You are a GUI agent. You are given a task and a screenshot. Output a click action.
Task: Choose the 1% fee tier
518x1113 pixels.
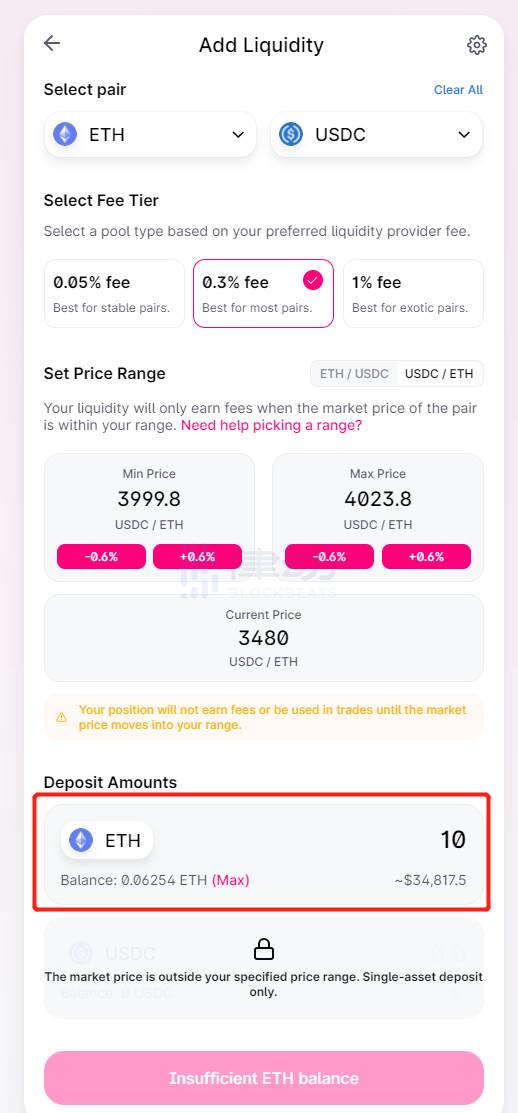[413, 293]
